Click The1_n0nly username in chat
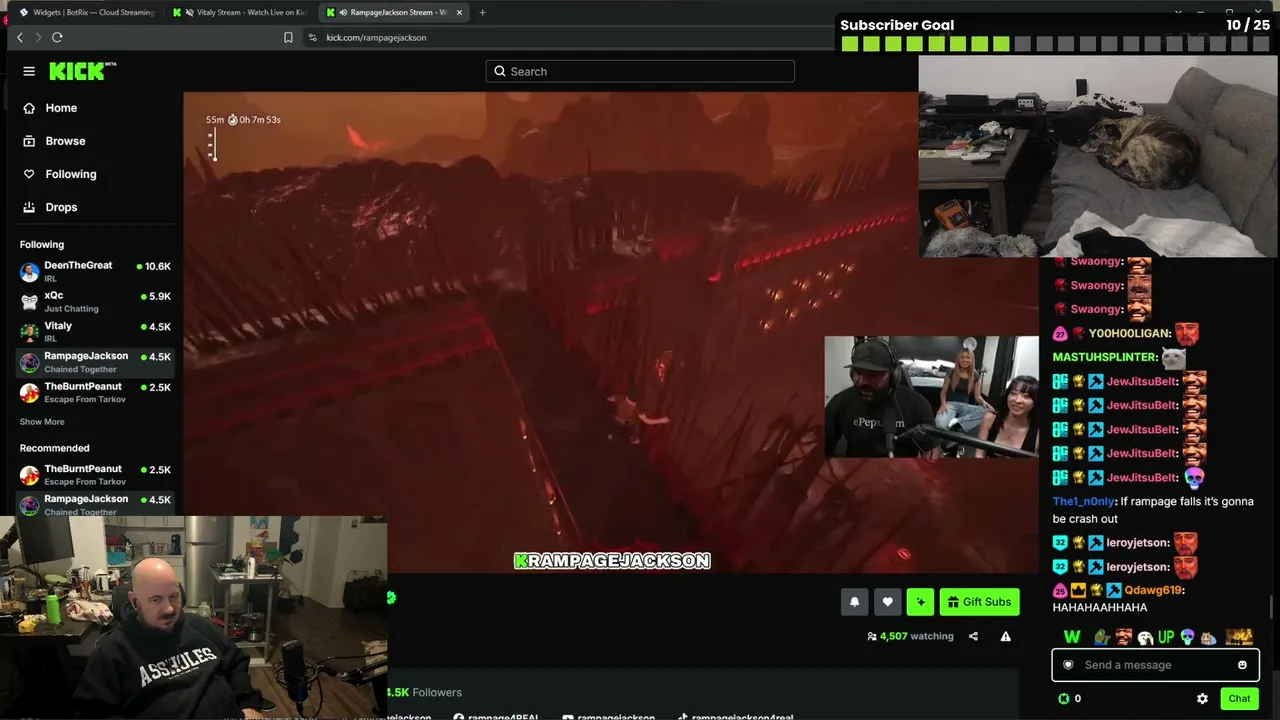Screen dimensions: 1280x720 1083,501
